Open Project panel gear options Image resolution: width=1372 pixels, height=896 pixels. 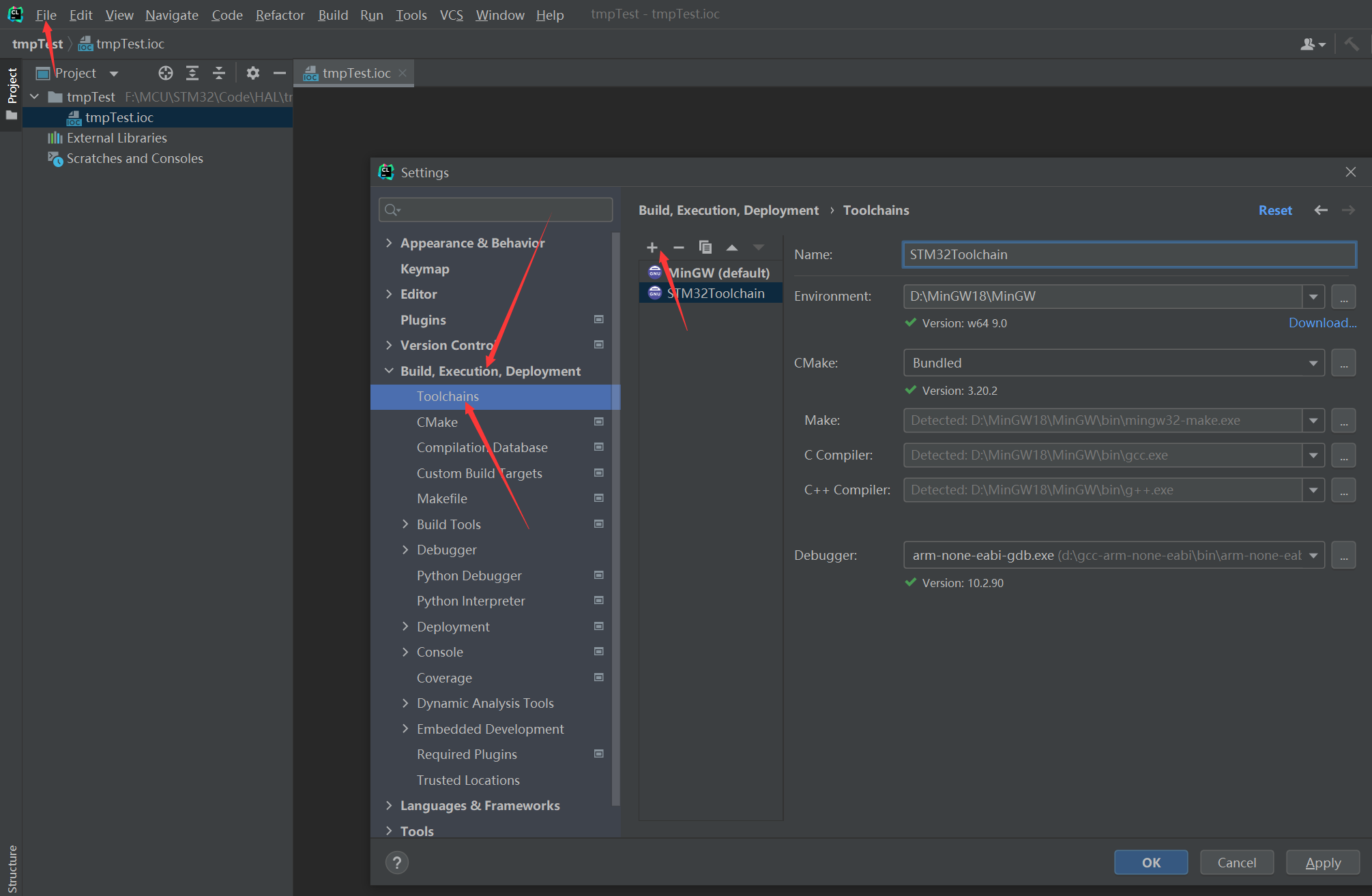click(252, 73)
